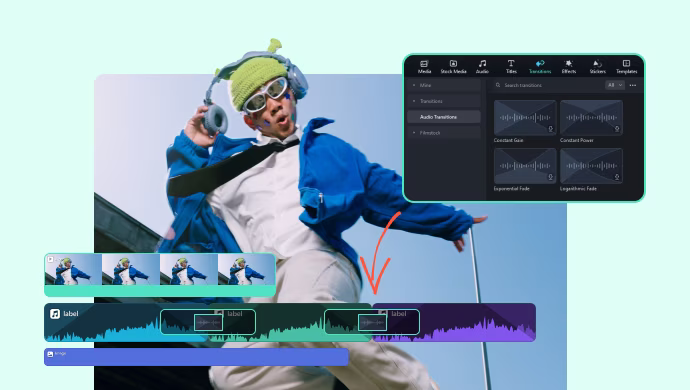Select the indigo image clip on the timeline
Image resolution: width=690 pixels, height=390 pixels.
pyautogui.click(x=196, y=357)
